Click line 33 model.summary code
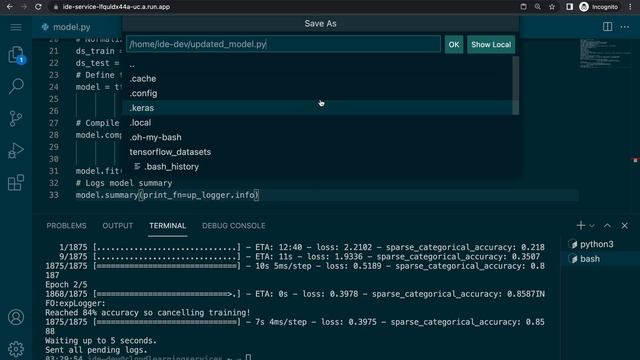This screenshot has width=640, height=360. pyautogui.click(x=167, y=195)
